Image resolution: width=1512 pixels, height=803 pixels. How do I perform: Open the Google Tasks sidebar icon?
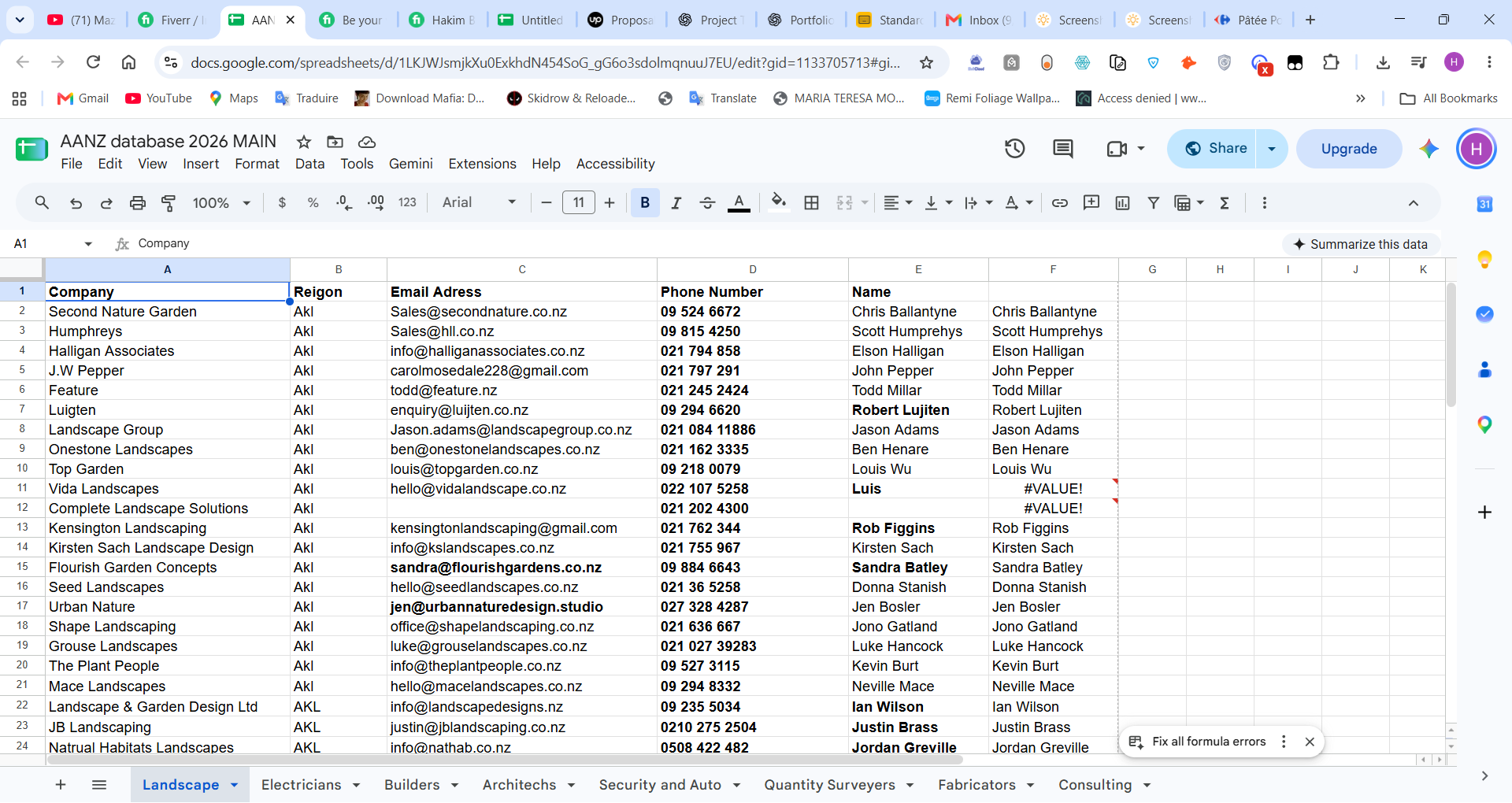1484,314
